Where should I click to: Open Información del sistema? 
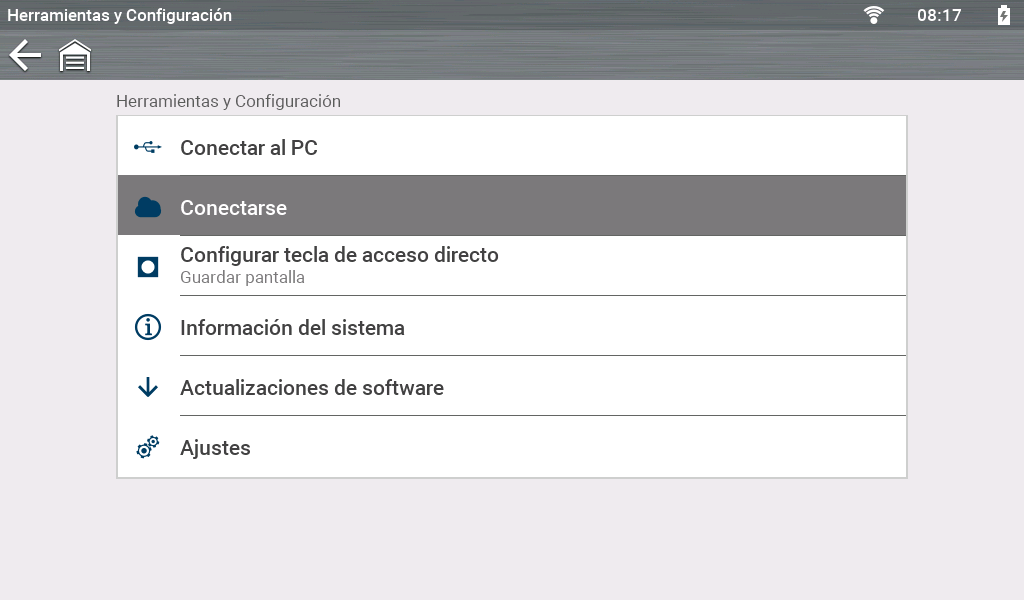click(292, 328)
